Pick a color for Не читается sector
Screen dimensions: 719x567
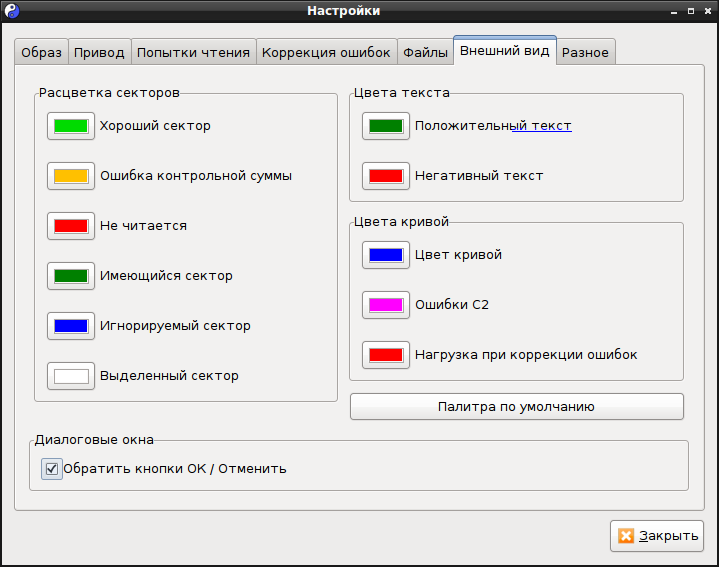pos(71,226)
